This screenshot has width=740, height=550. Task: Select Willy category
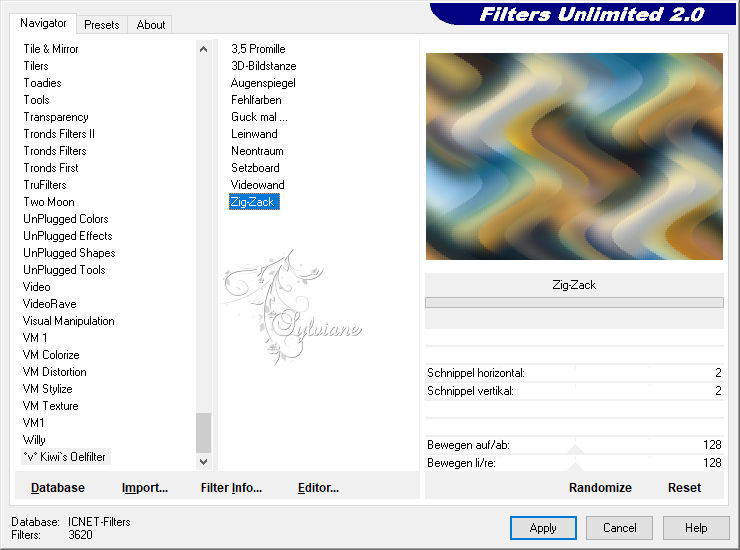tap(34, 440)
